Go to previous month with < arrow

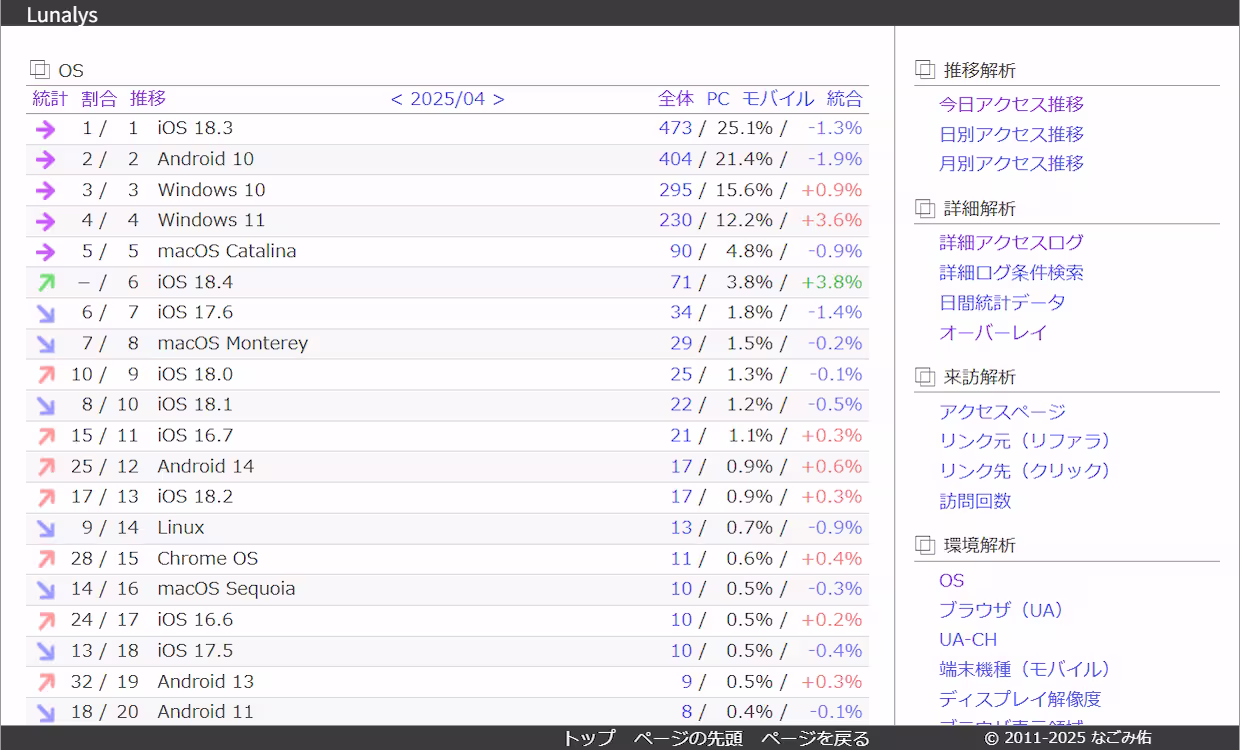pos(396,99)
